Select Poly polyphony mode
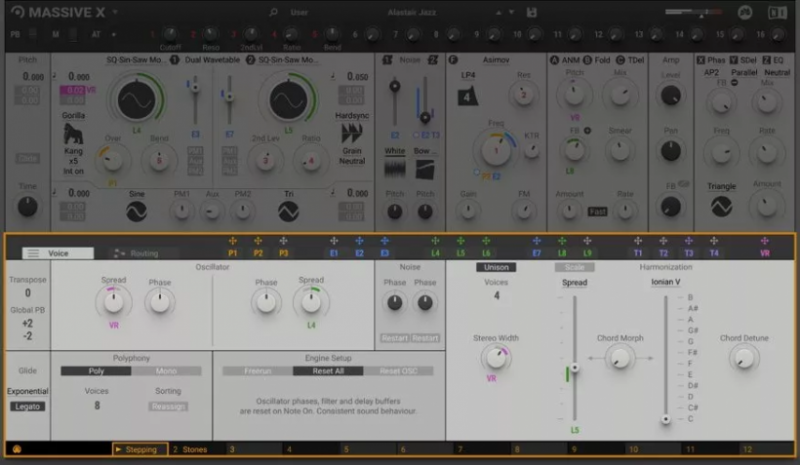The width and height of the screenshot is (800, 465). (96, 371)
